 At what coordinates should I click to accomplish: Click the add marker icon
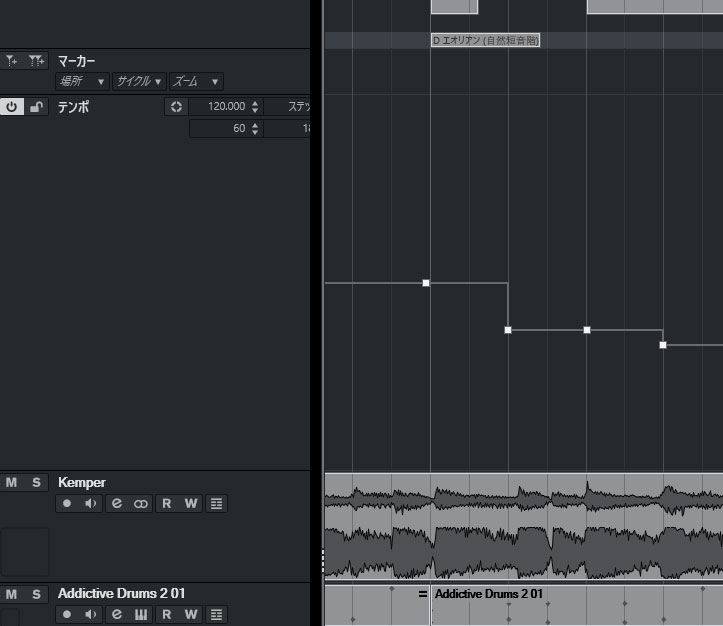pyautogui.click(x=12, y=61)
